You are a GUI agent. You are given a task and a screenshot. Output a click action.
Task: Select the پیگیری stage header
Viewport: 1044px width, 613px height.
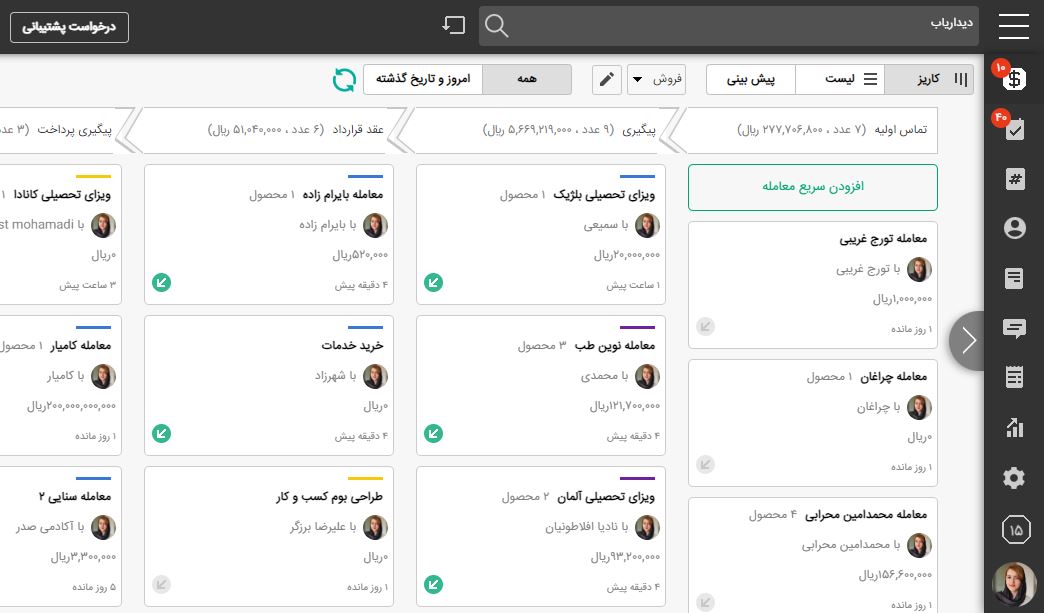click(x=537, y=130)
